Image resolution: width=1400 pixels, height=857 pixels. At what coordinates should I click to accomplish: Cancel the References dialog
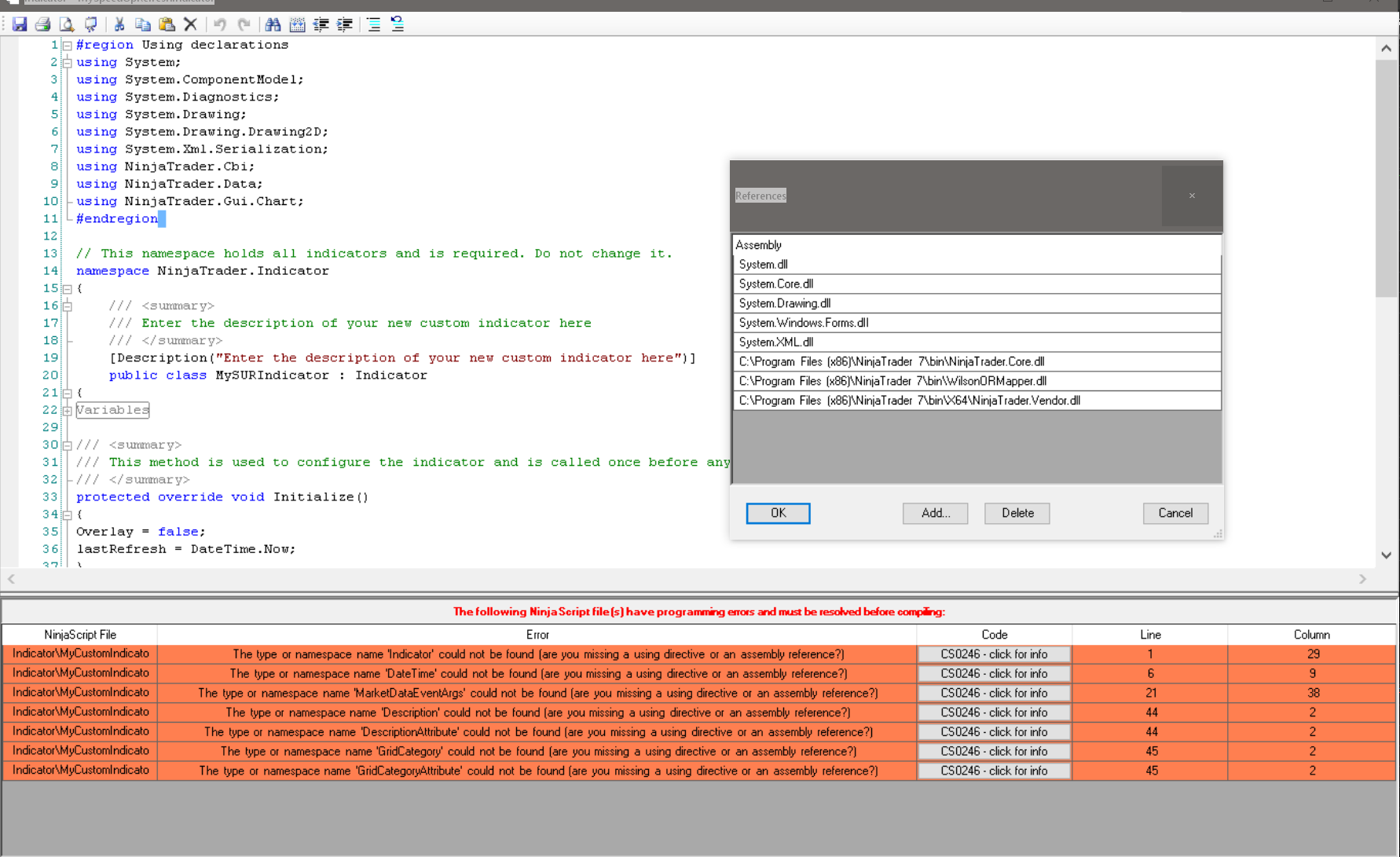tap(1175, 513)
